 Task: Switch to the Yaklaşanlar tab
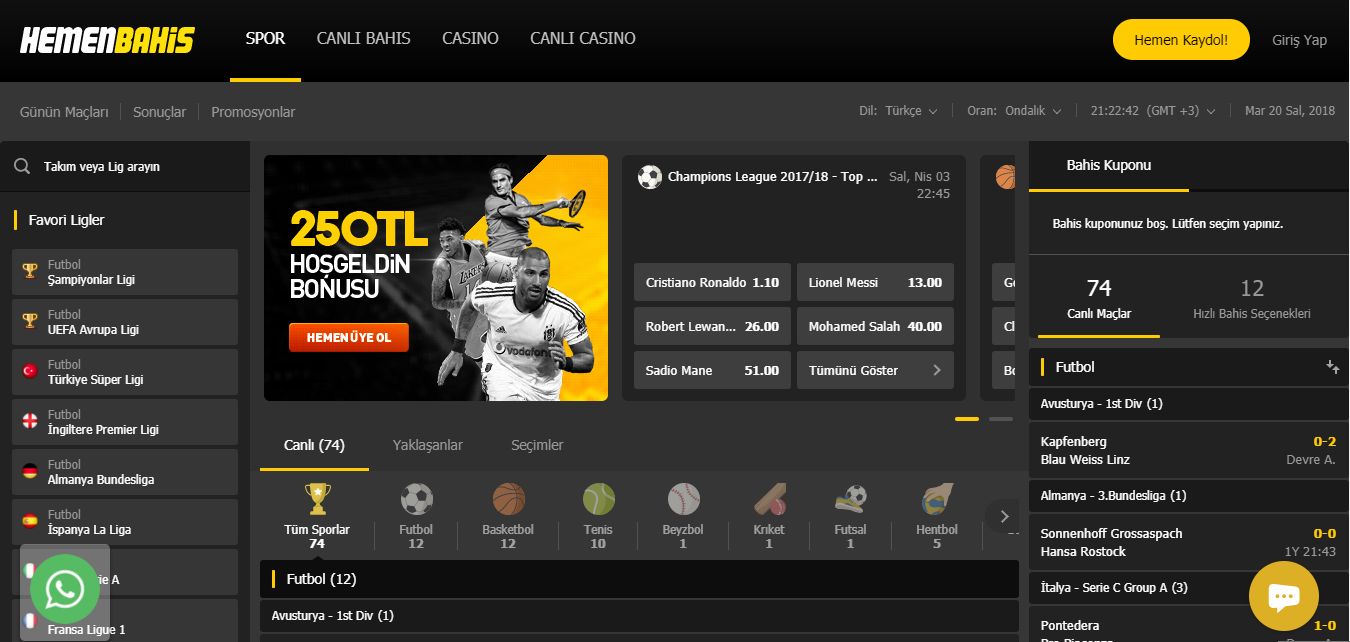click(x=427, y=445)
